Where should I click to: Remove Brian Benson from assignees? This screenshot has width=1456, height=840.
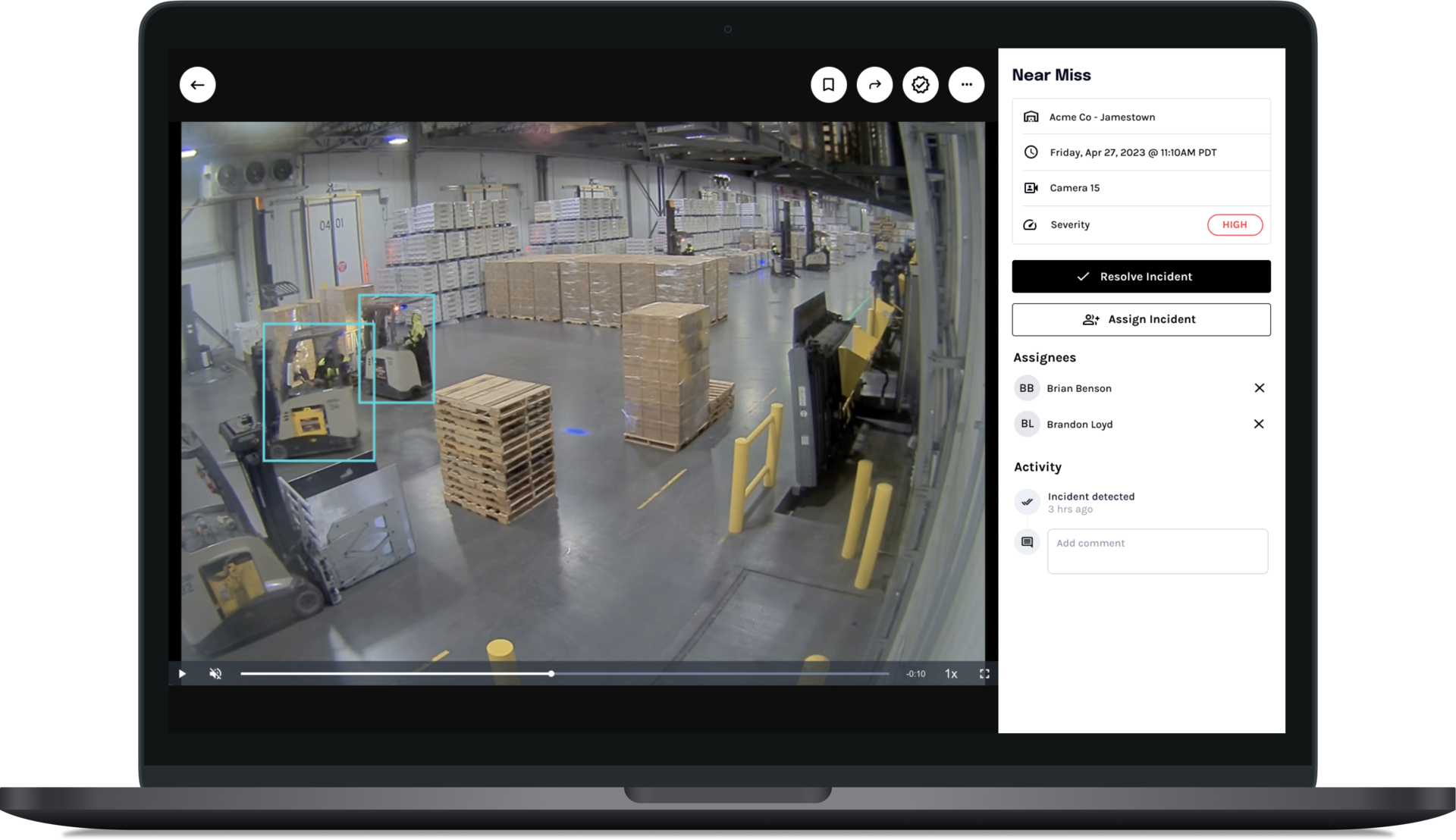1259,387
